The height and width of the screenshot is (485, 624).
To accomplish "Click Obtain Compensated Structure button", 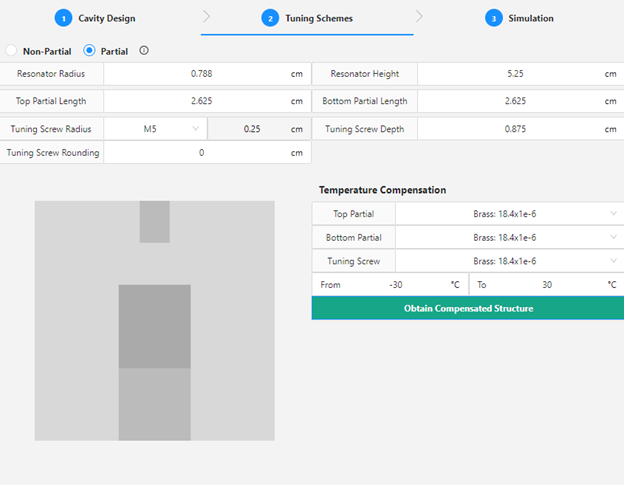I will [x=468, y=308].
